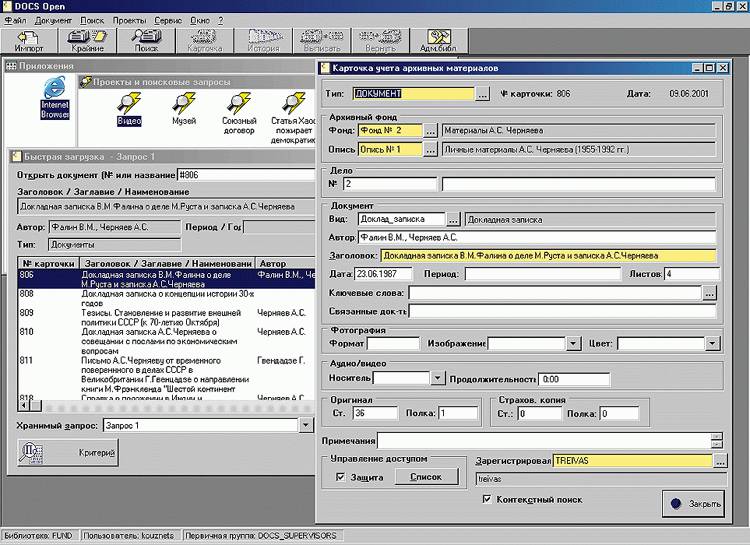Open the Документ menu
This screenshot has width=750, height=545.
coord(53,21)
